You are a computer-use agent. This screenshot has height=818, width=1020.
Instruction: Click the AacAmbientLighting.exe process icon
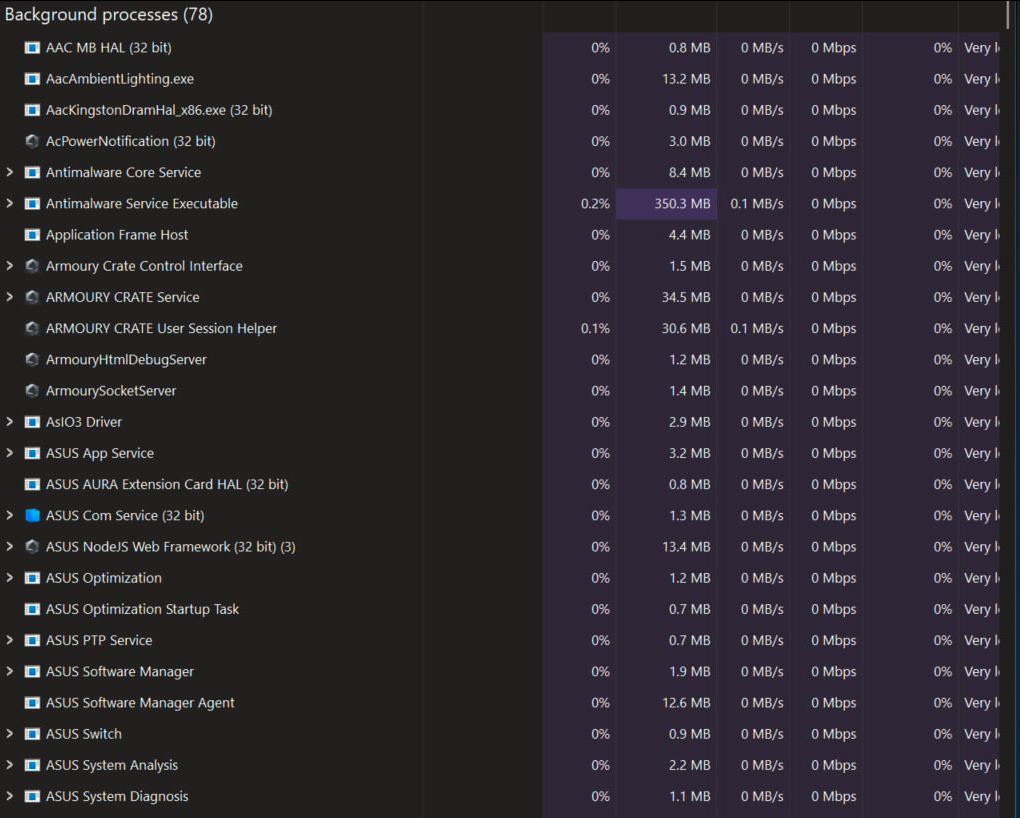point(32,79)
